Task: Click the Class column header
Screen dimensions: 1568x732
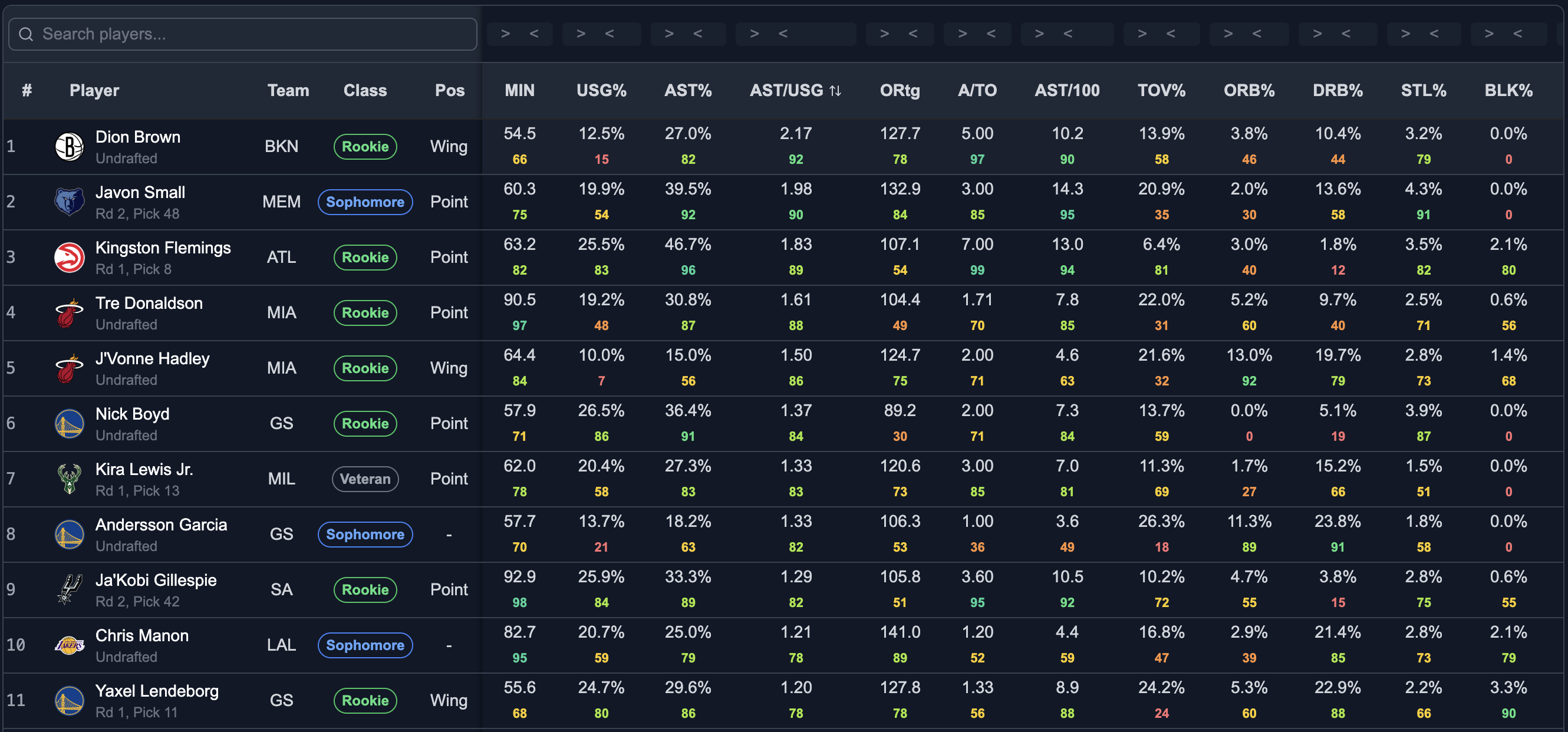Action: (x=365, y=91)
